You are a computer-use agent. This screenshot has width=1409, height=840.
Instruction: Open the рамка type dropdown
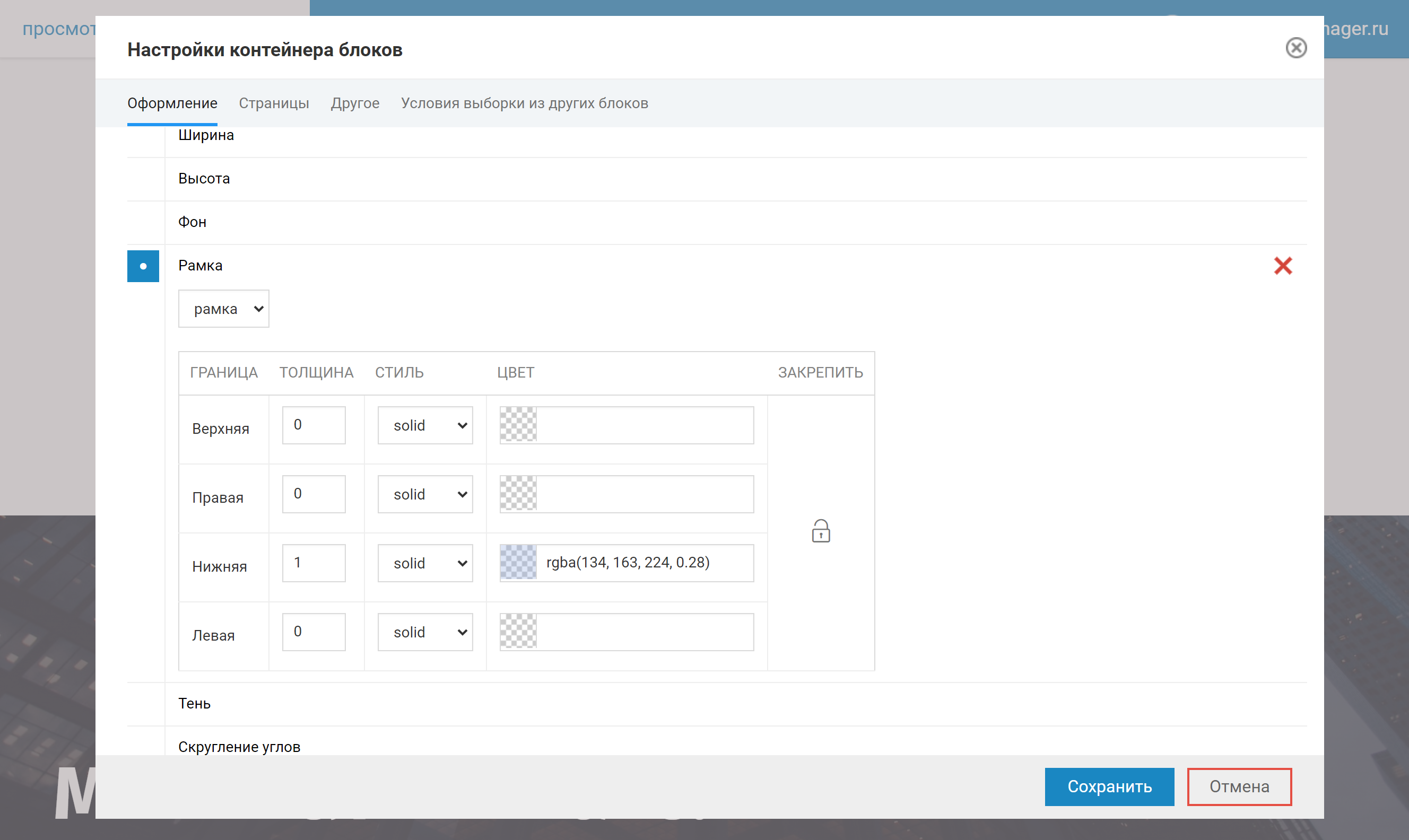pos(224,309)
